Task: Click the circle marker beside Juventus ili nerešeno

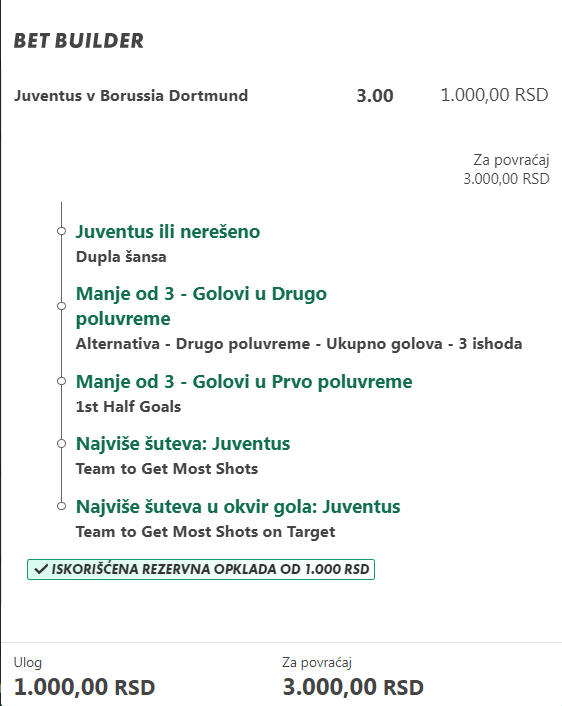Action: coord(61,231)
